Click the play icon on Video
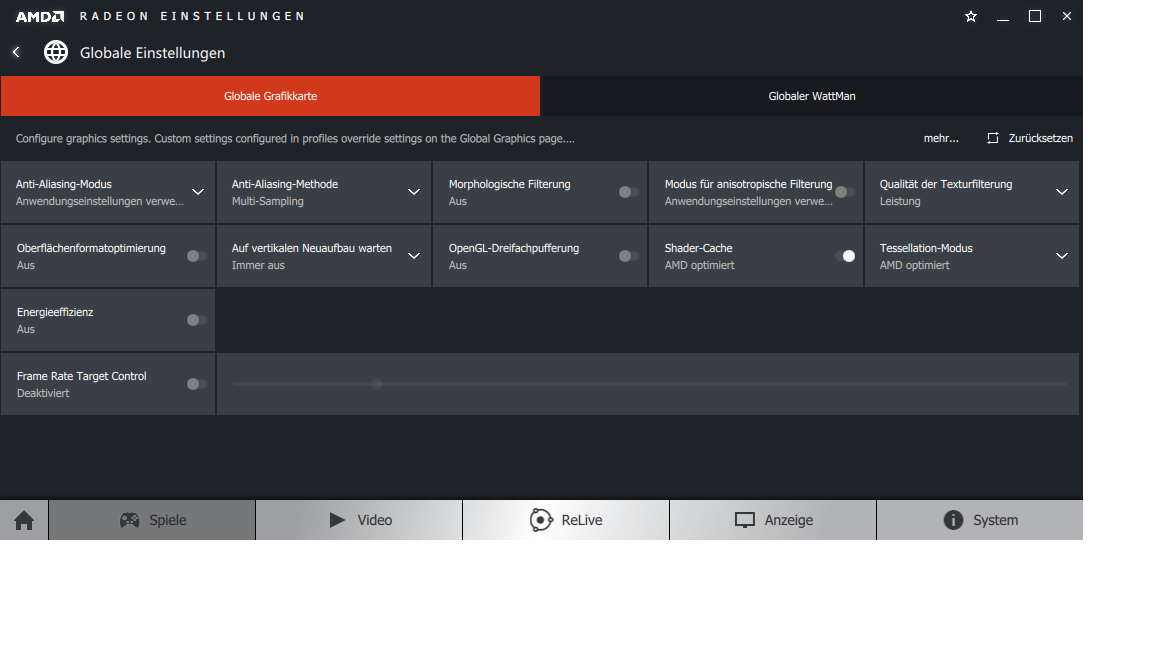 click(337, 520)
